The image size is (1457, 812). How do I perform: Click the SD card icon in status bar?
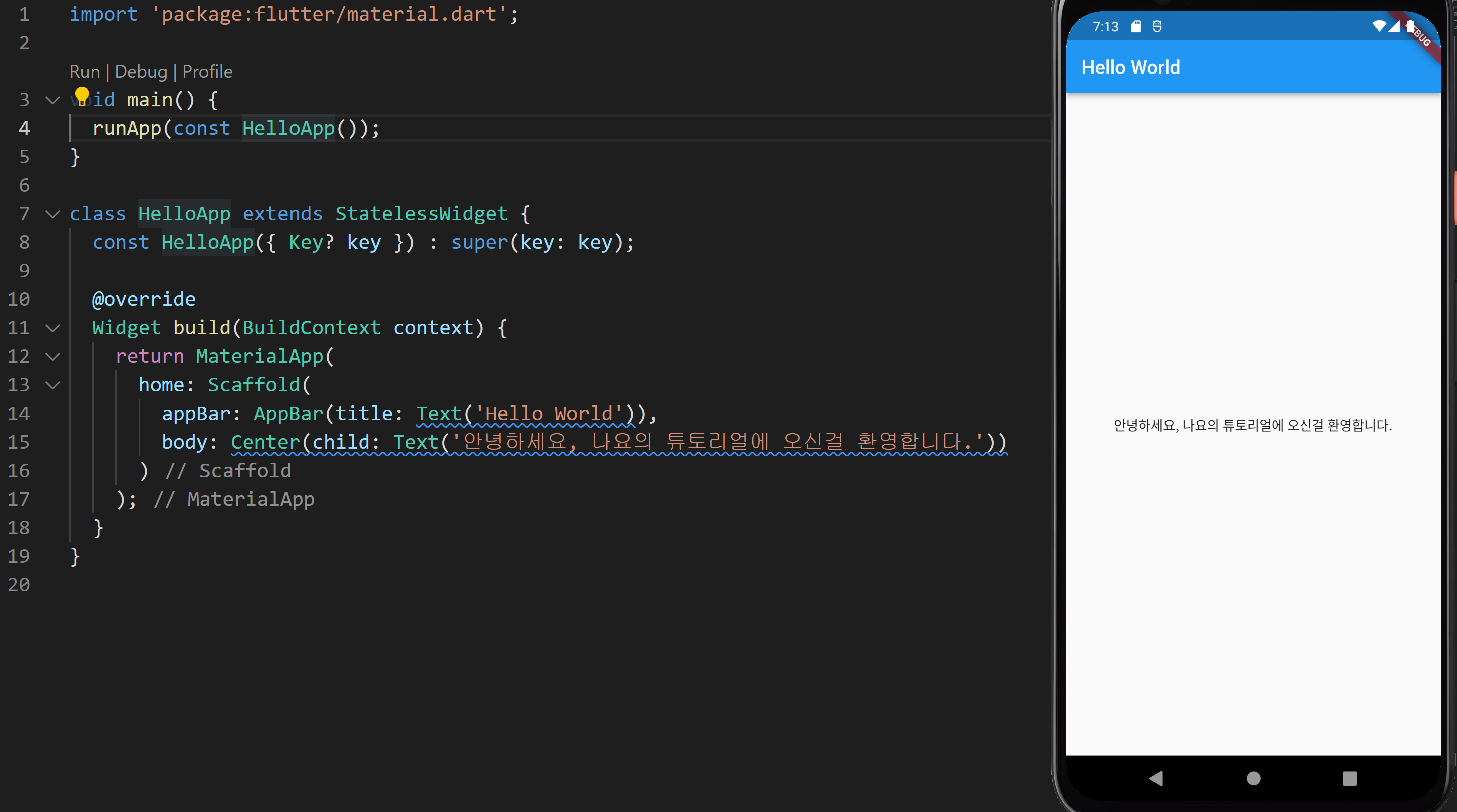pos(1136,26)
